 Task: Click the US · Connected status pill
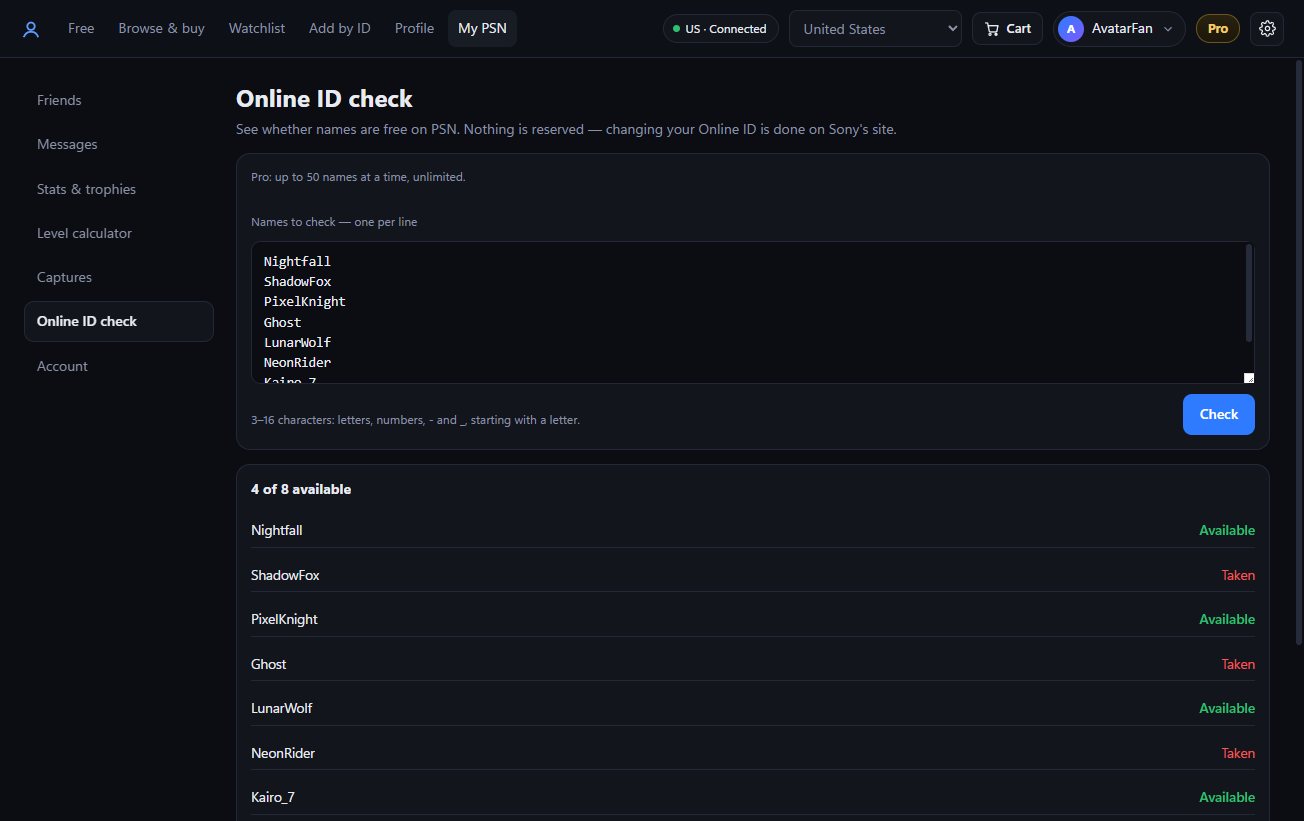click(x=720, y=29)
